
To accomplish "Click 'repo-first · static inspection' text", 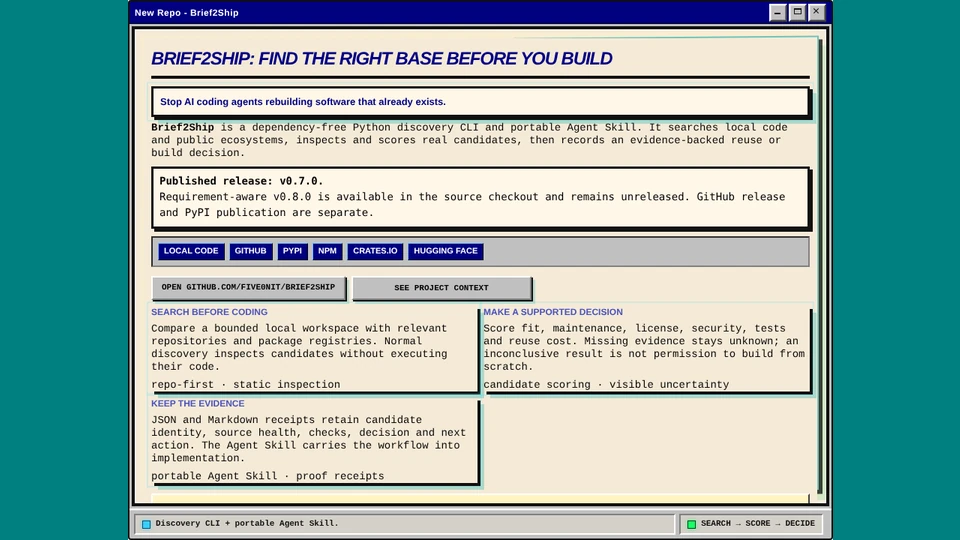I will tap(246, 384).
